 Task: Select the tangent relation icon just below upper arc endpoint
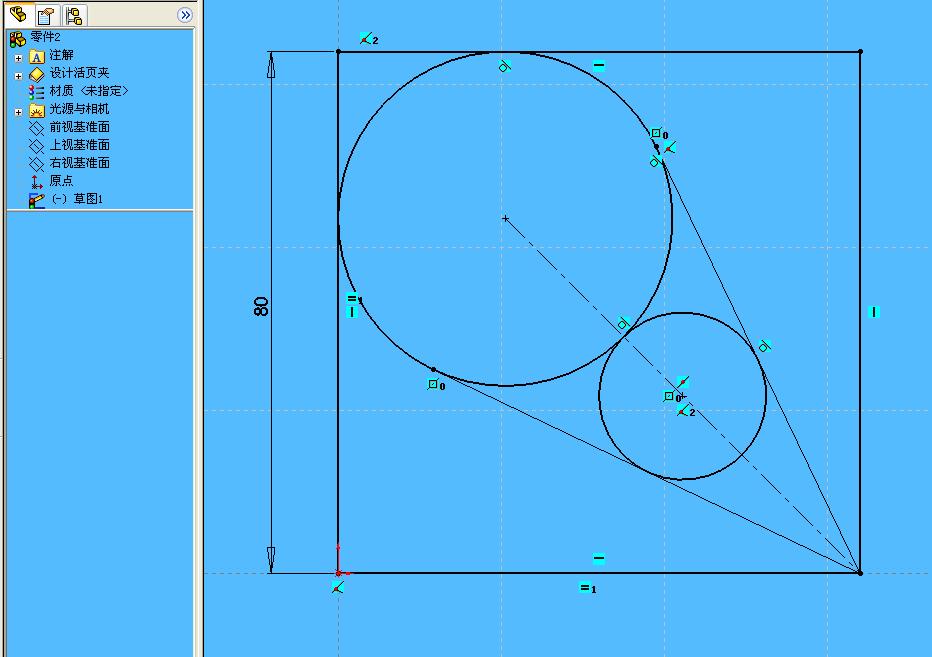coord(655,161)
